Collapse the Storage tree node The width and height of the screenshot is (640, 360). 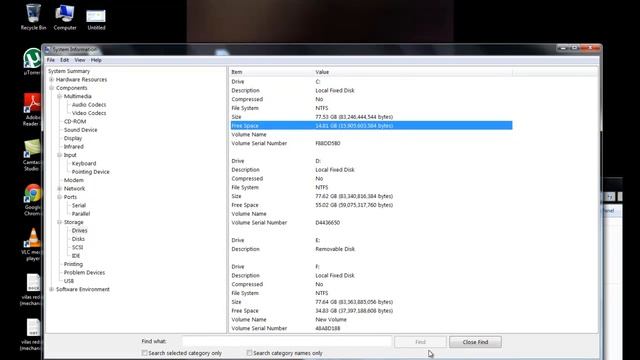pyautogui.click(x=60, y=222)
